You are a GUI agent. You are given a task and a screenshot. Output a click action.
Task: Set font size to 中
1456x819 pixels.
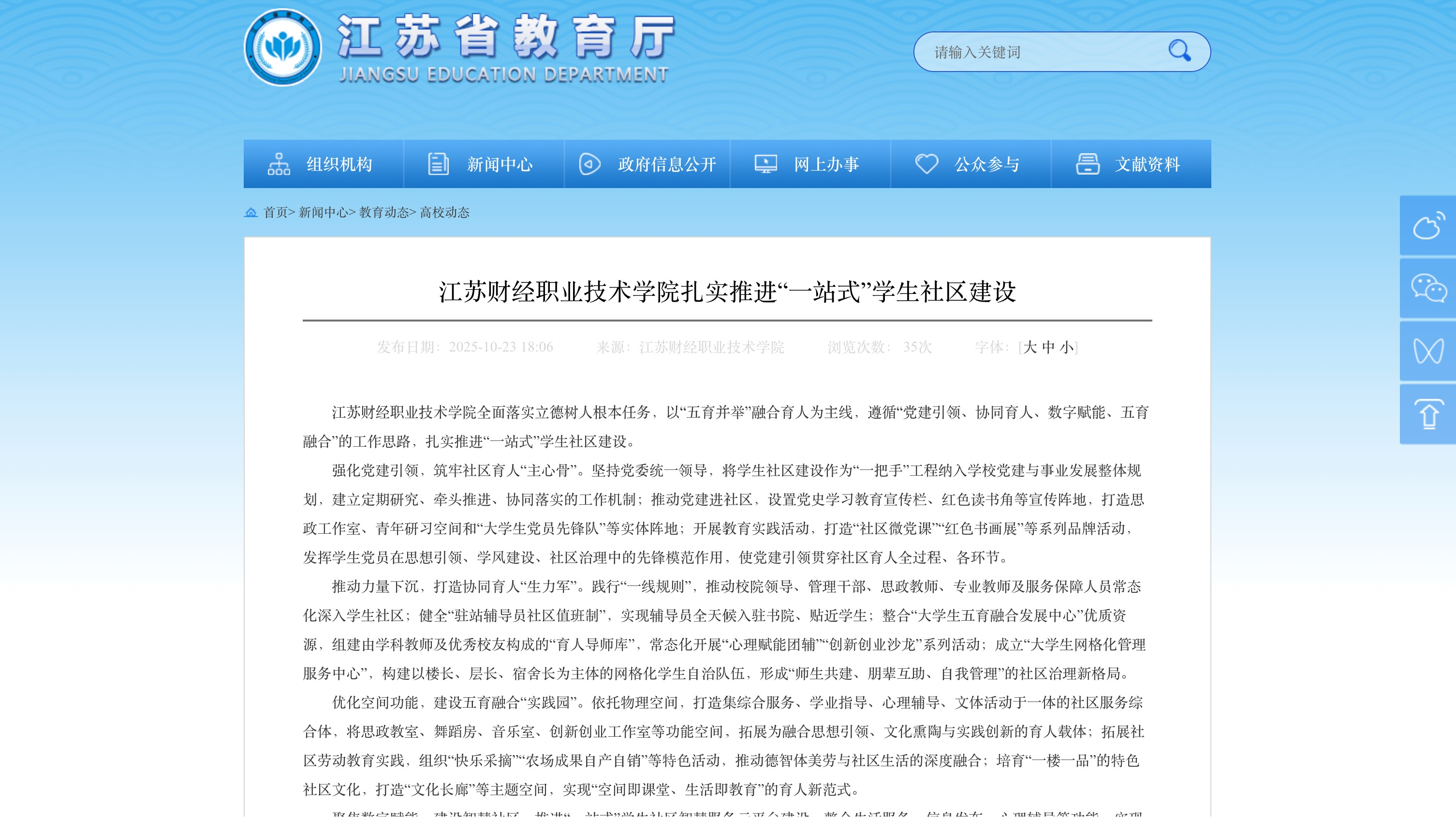tap(1048, 347)
